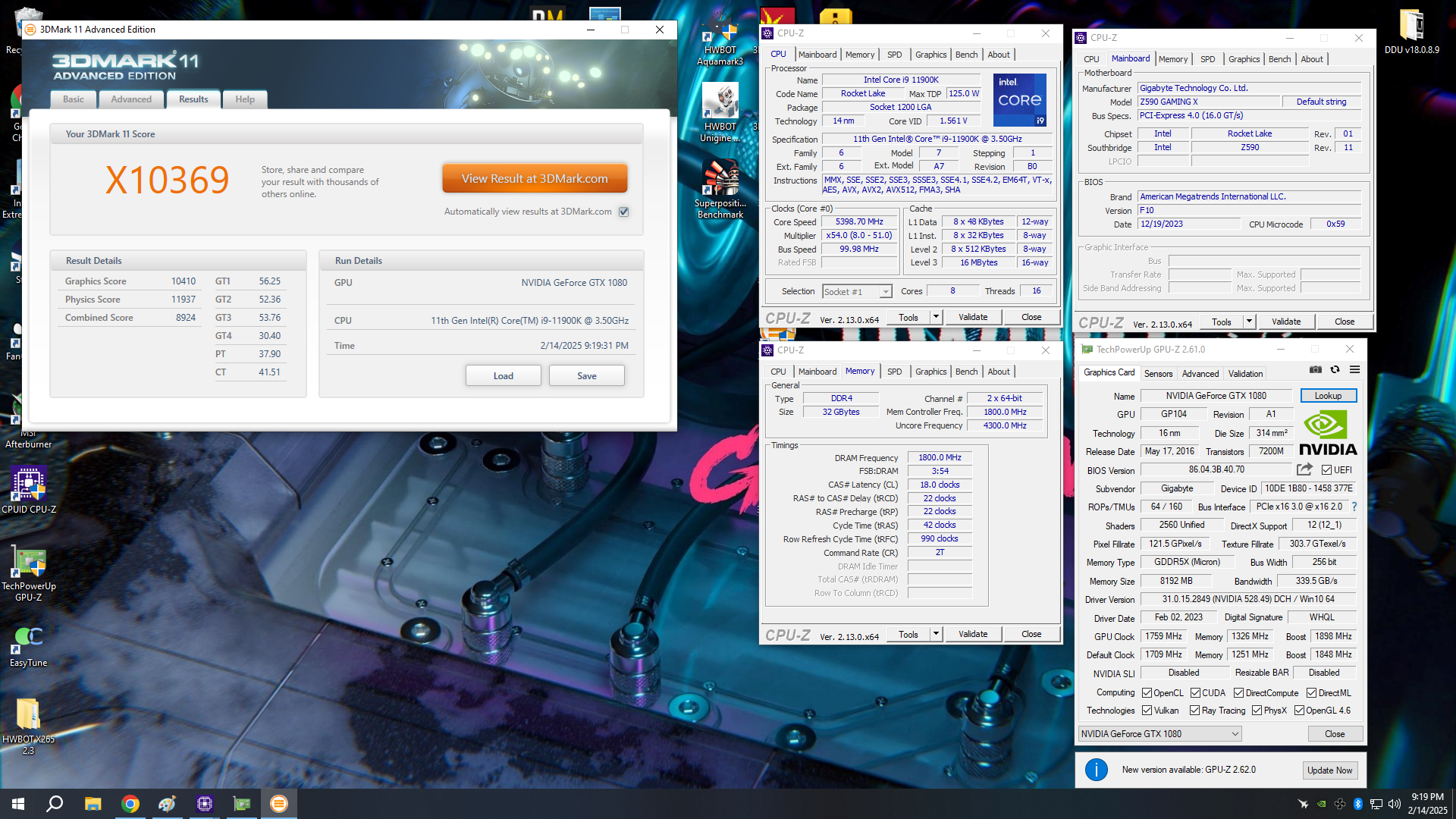Open GPU-Z hamburger menu
Screen dimensions: 1456x819
[x=1354, y=369]
